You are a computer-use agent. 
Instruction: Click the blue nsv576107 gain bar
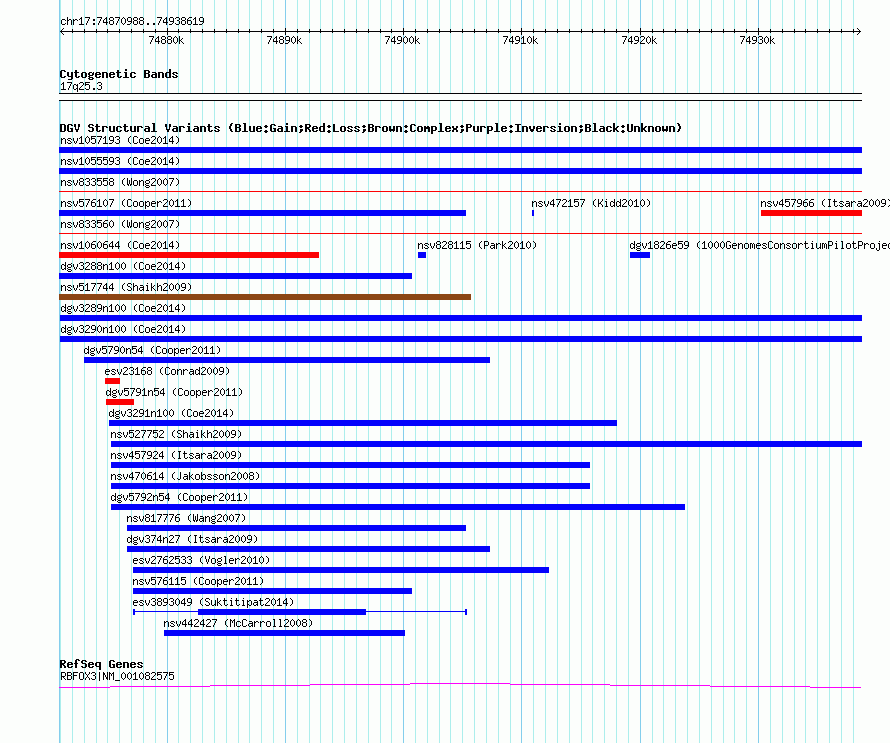click(x=263, y=213)
